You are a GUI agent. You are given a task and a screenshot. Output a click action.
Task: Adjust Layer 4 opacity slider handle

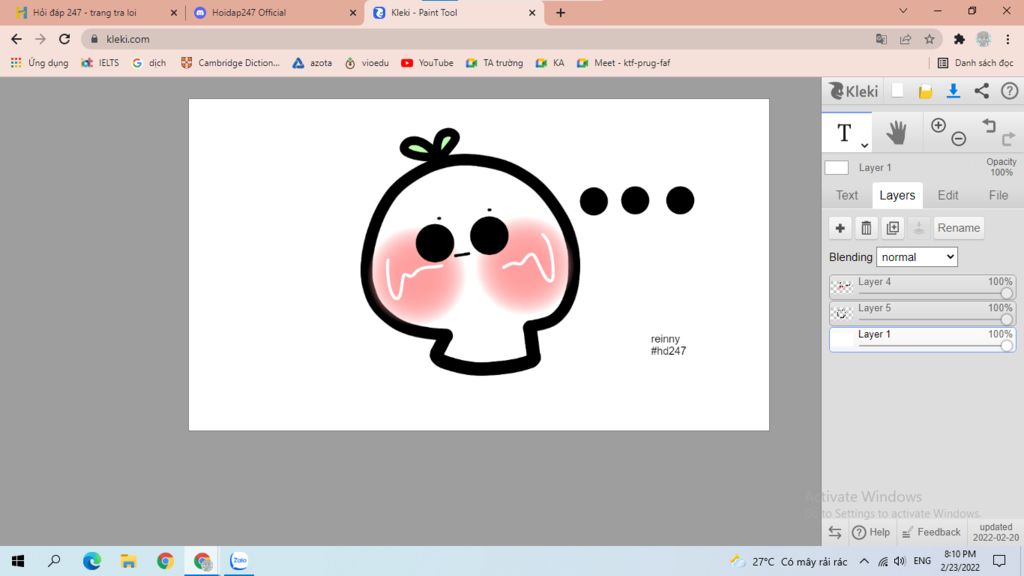pos(1006,294)
